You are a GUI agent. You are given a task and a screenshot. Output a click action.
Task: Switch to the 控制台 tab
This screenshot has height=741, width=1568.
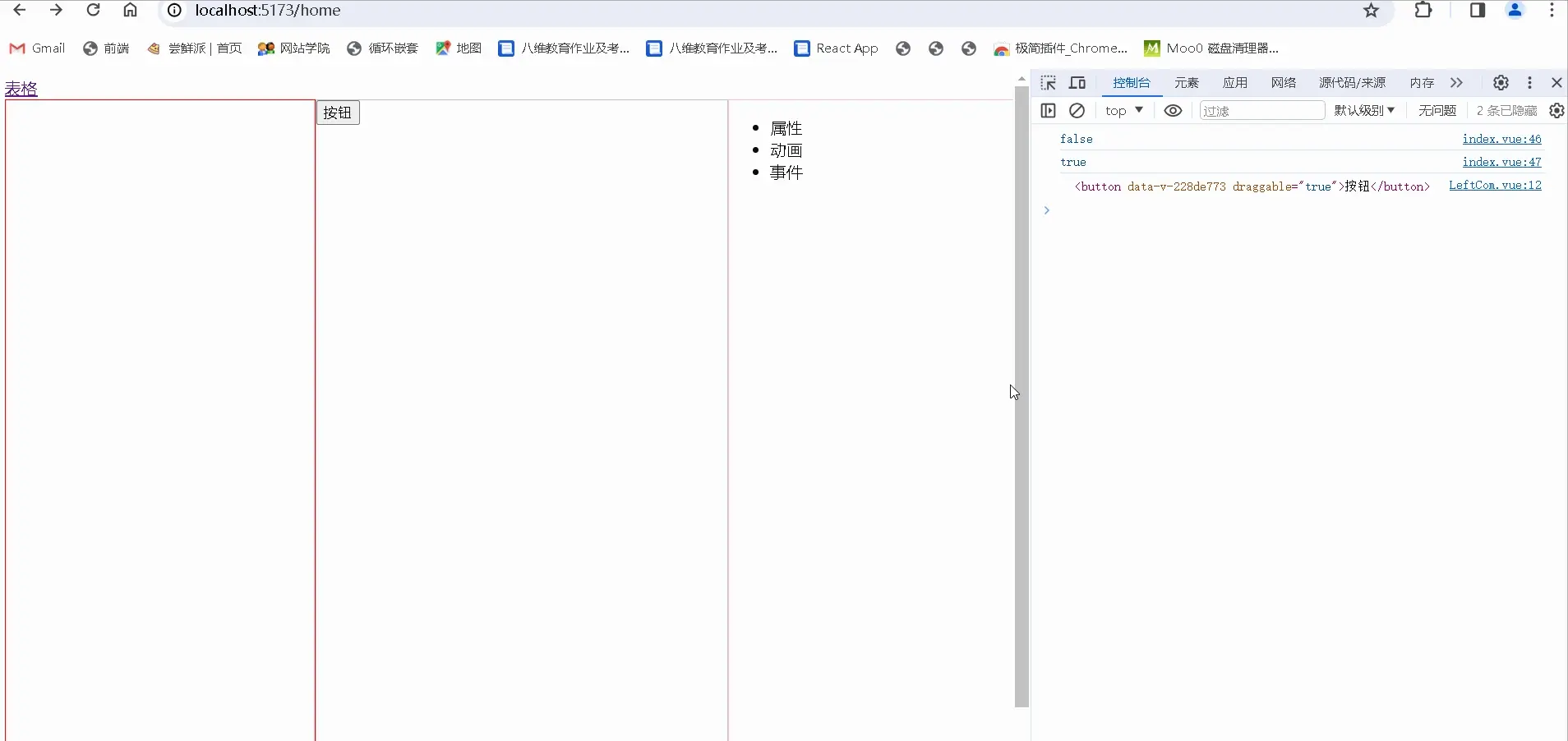tap(1132, 83)
